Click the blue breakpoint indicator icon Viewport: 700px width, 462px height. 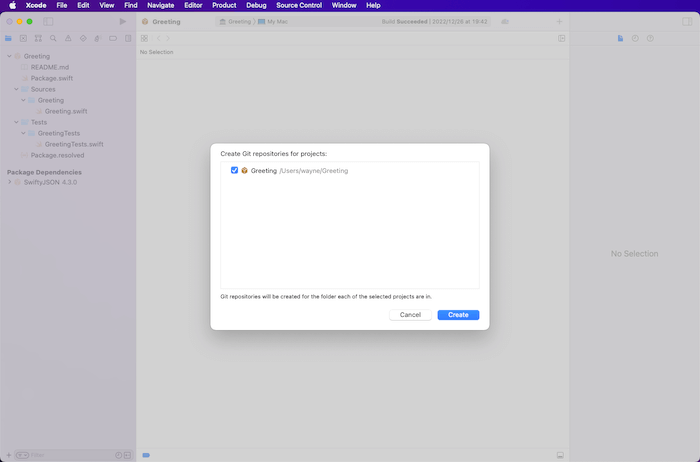pos(146,455)
